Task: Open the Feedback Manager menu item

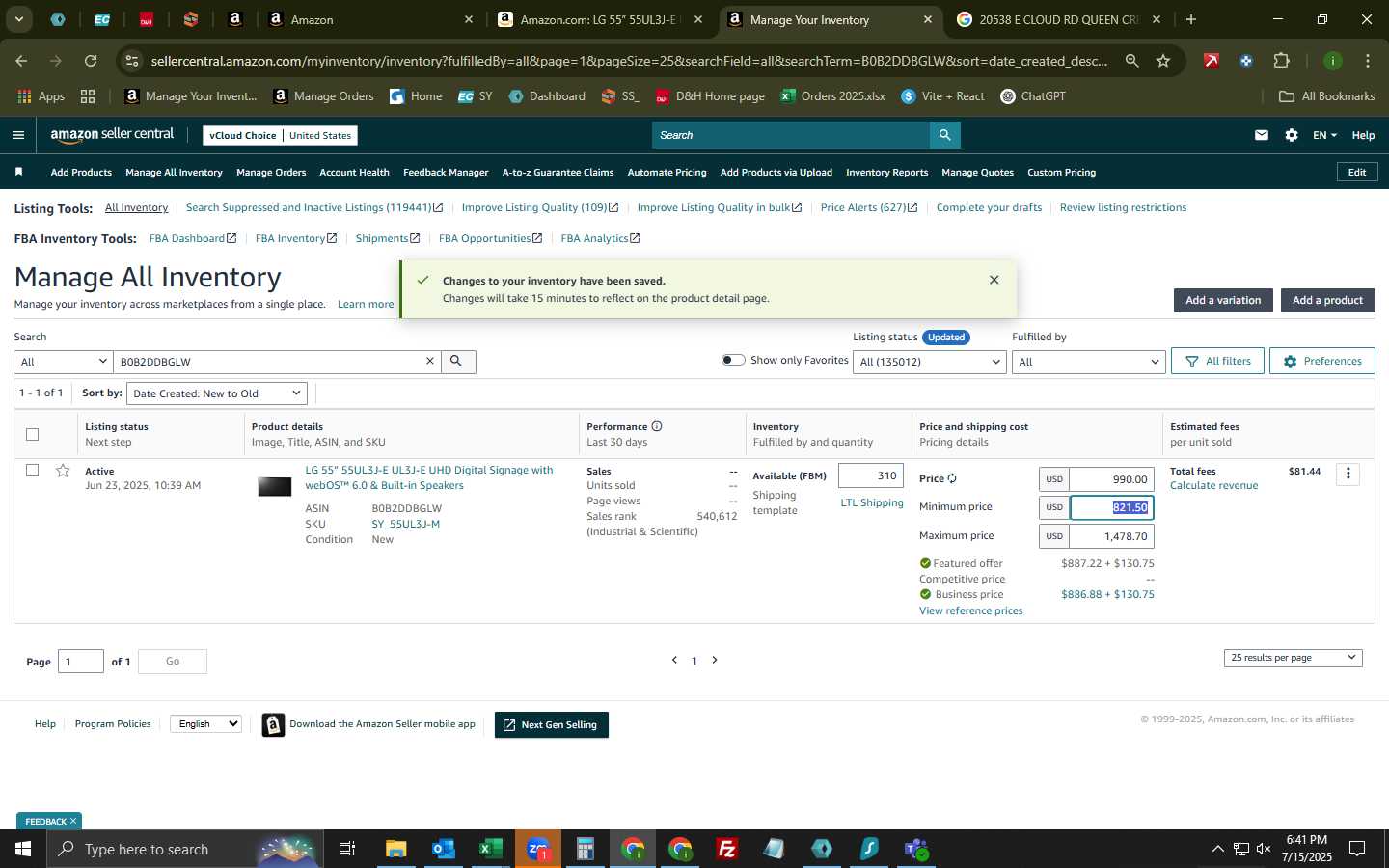Action: point(446,172)
